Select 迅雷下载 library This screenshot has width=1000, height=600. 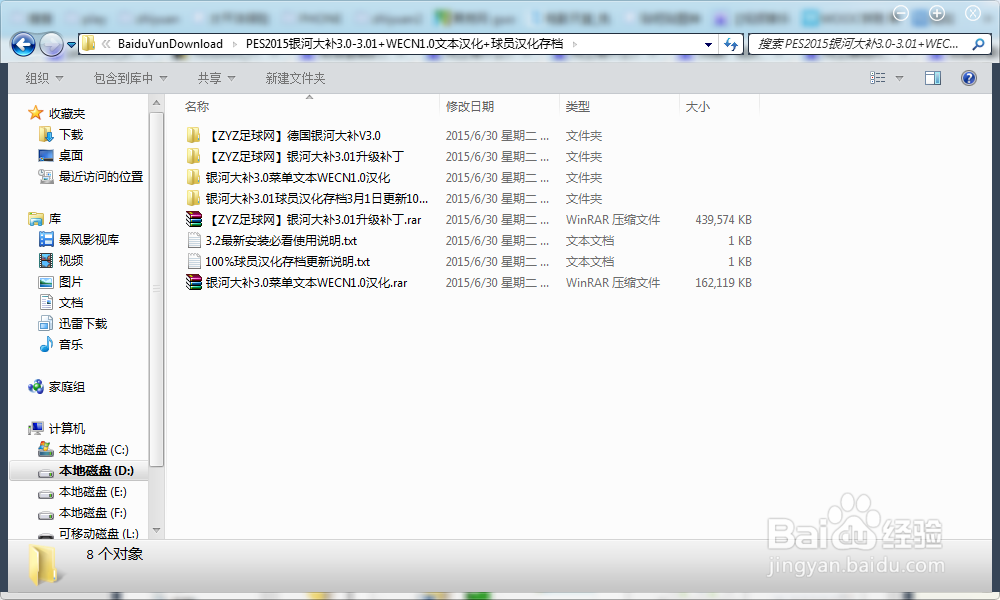pyautogui.click(x=83, y=323)
